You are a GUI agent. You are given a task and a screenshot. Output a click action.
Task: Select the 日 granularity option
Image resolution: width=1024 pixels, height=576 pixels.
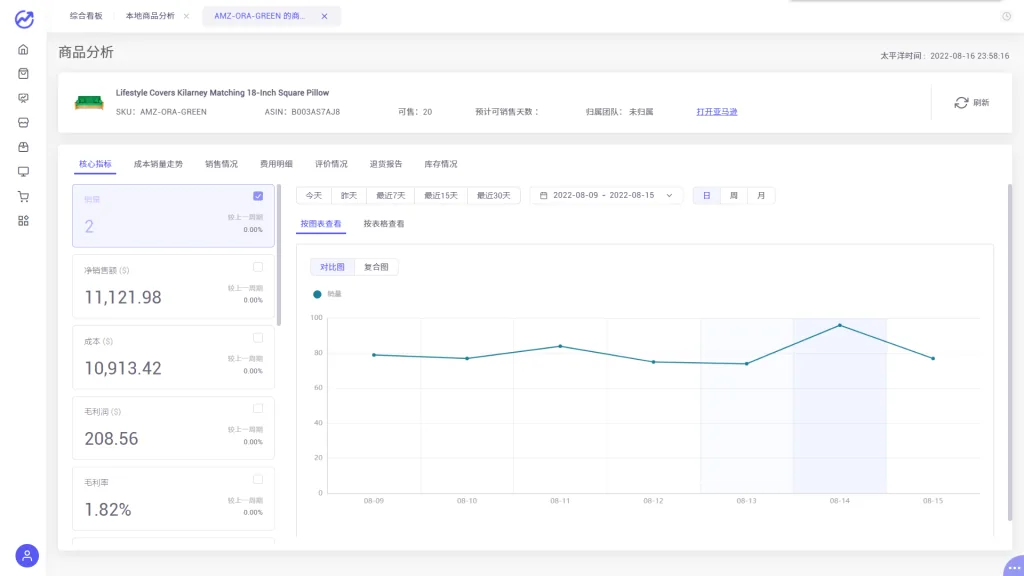tap(707, 195)
